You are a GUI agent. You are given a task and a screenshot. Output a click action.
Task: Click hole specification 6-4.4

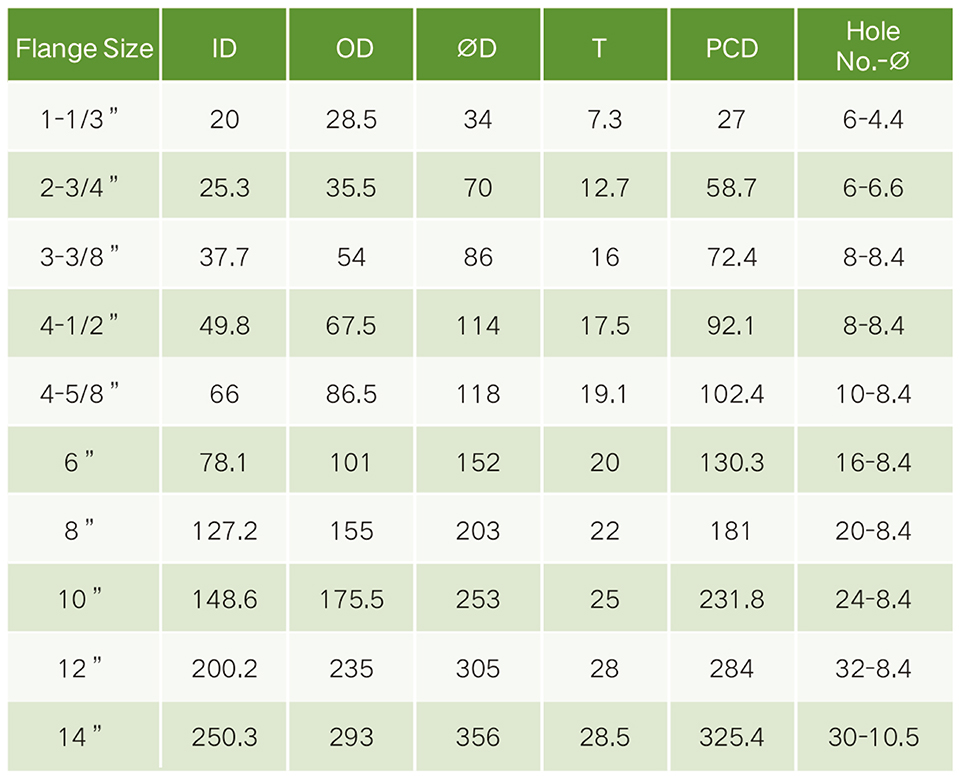coord(872,119)
